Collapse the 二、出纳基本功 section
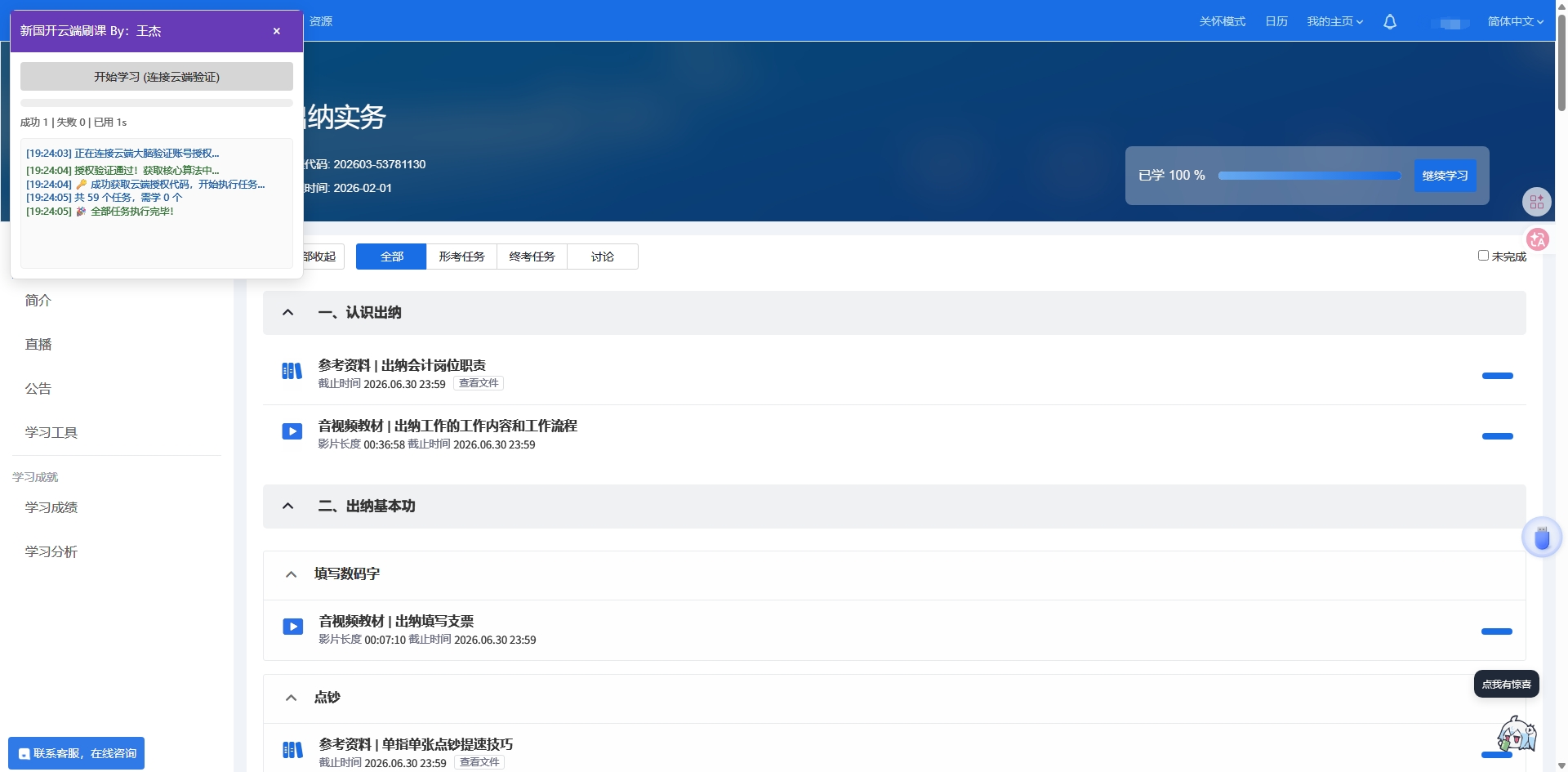 point(287,506)
